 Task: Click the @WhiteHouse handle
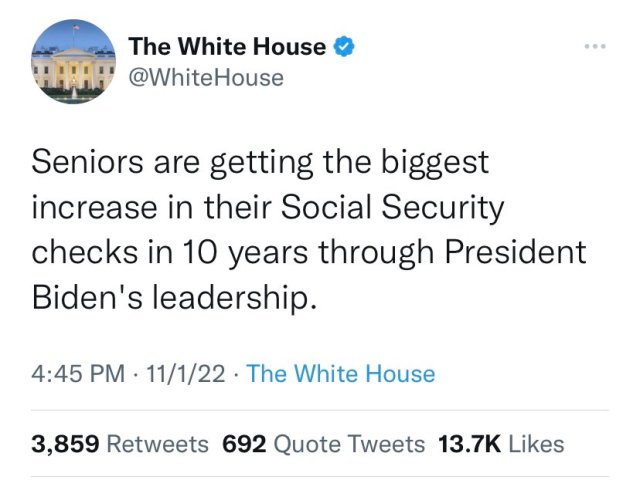(x=205, y=77)
